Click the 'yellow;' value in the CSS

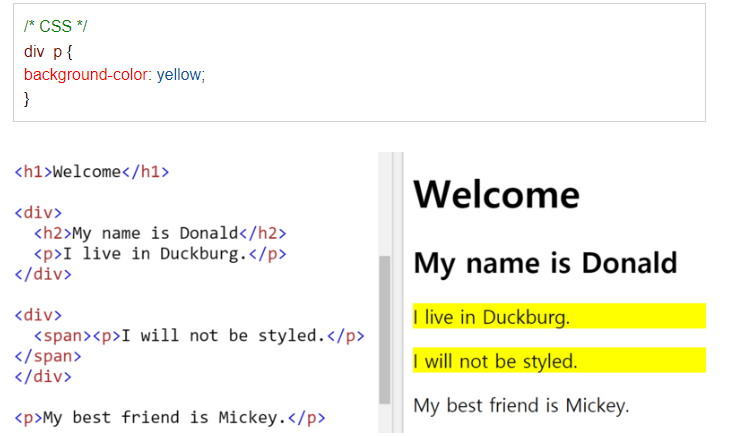[181, 75]
